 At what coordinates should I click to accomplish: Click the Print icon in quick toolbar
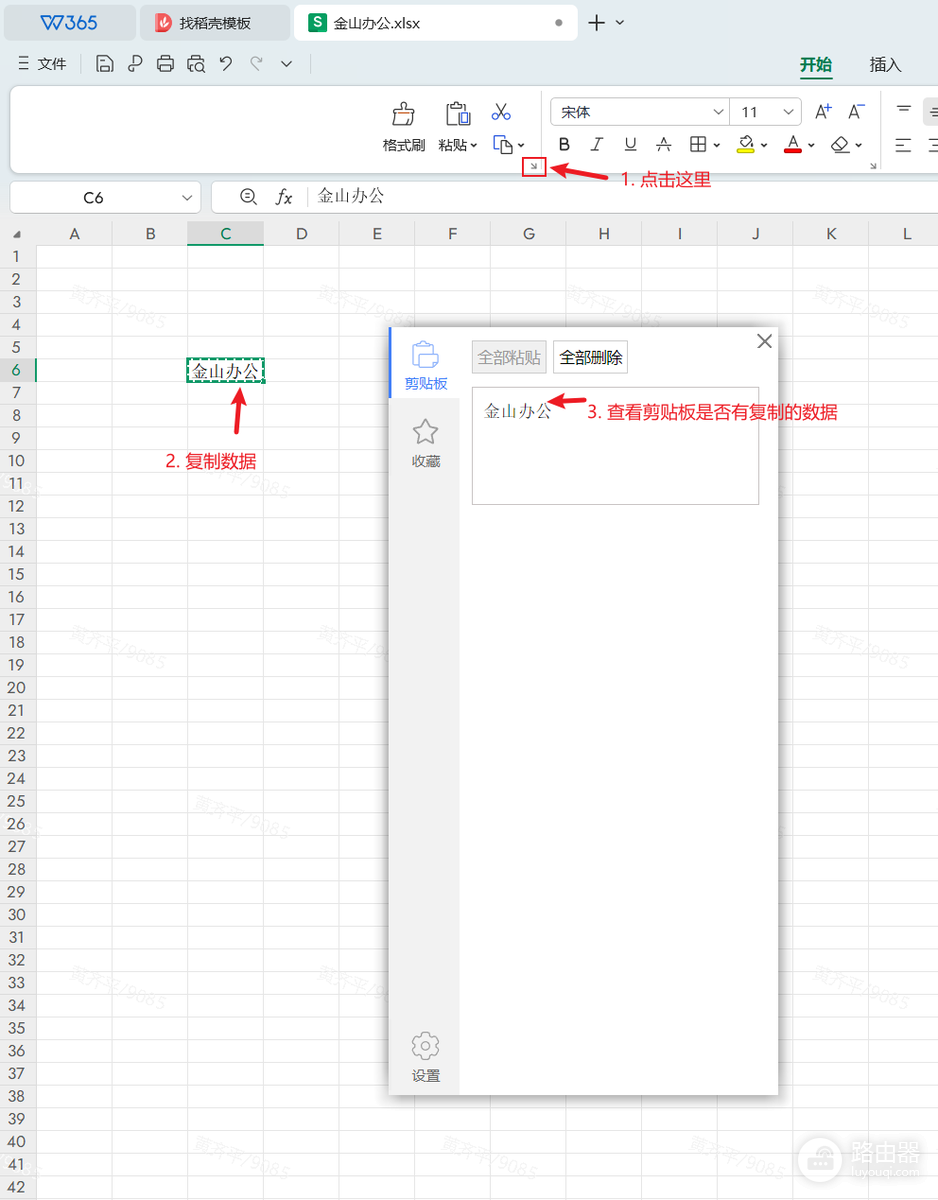click(166, 64)
